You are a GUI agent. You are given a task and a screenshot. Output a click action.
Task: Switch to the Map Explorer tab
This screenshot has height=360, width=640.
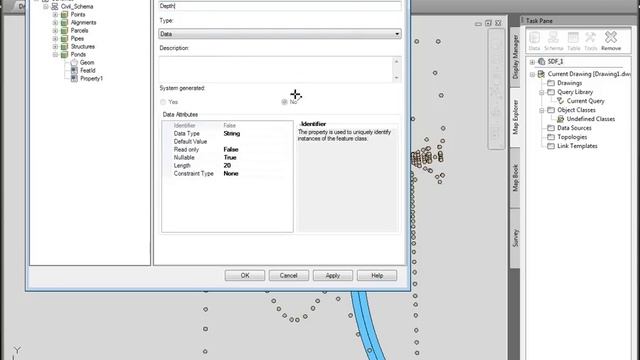[x=515, y=117]
